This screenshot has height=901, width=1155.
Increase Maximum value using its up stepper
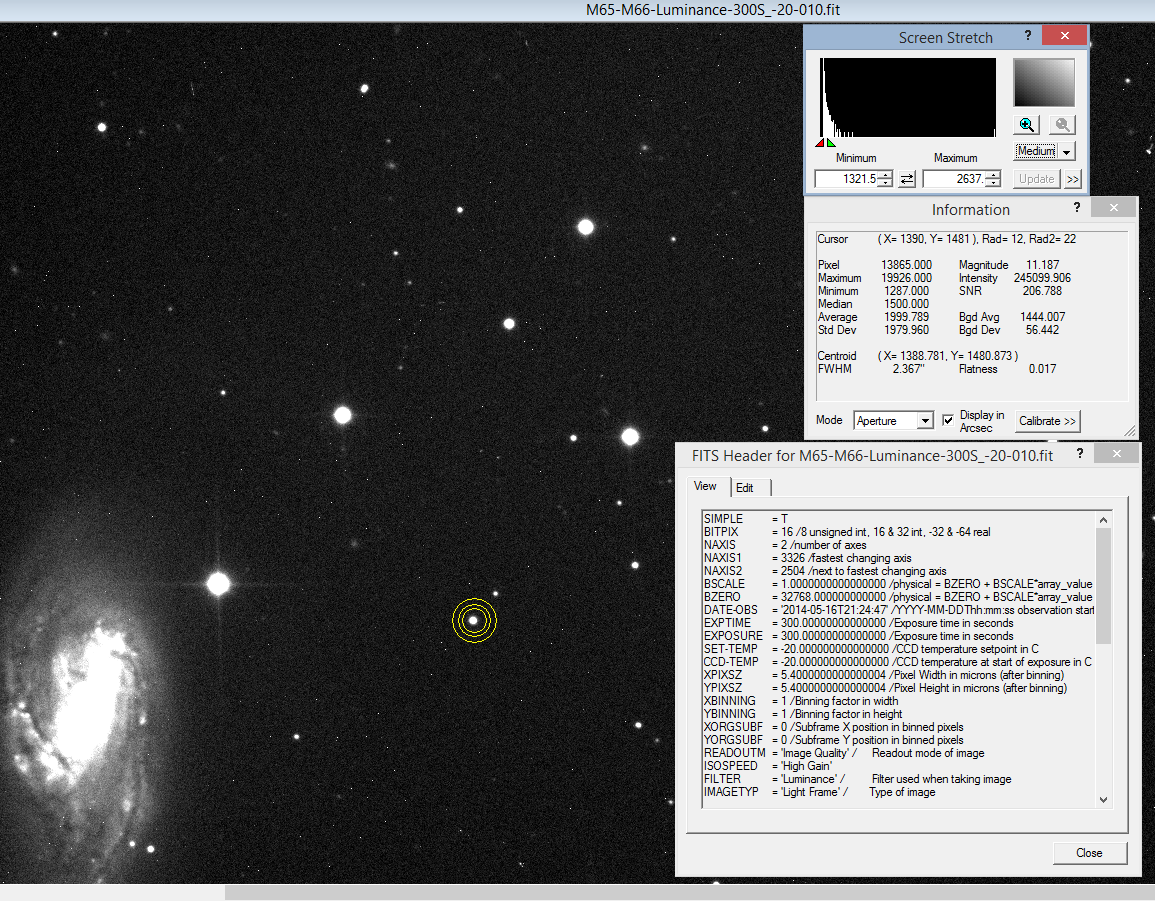pyautogui.click(x=992, y=174)
